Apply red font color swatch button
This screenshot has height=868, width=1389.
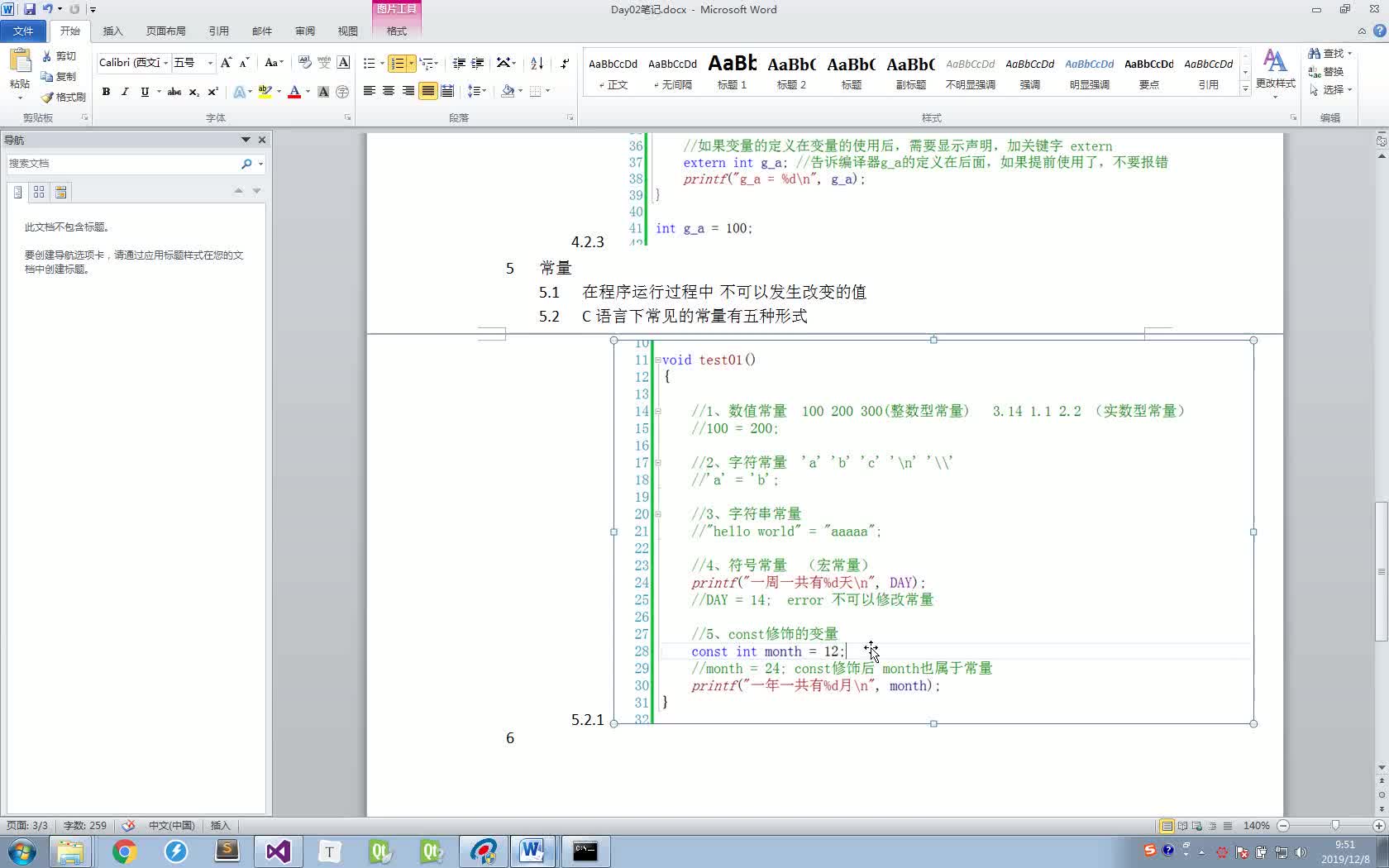[294, 92]
